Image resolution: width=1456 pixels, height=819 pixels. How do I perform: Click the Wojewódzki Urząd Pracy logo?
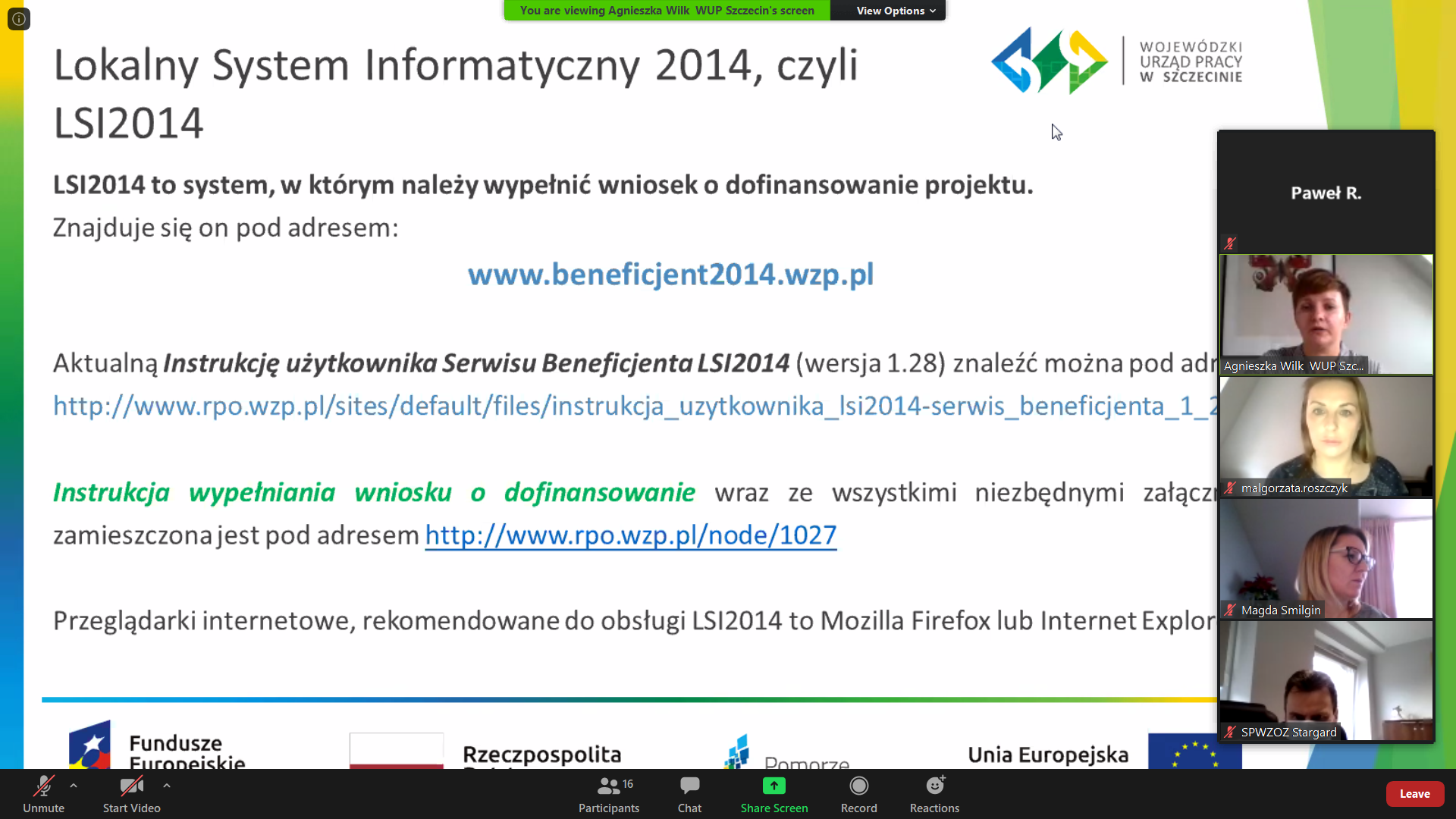[x=1117, y=61]
